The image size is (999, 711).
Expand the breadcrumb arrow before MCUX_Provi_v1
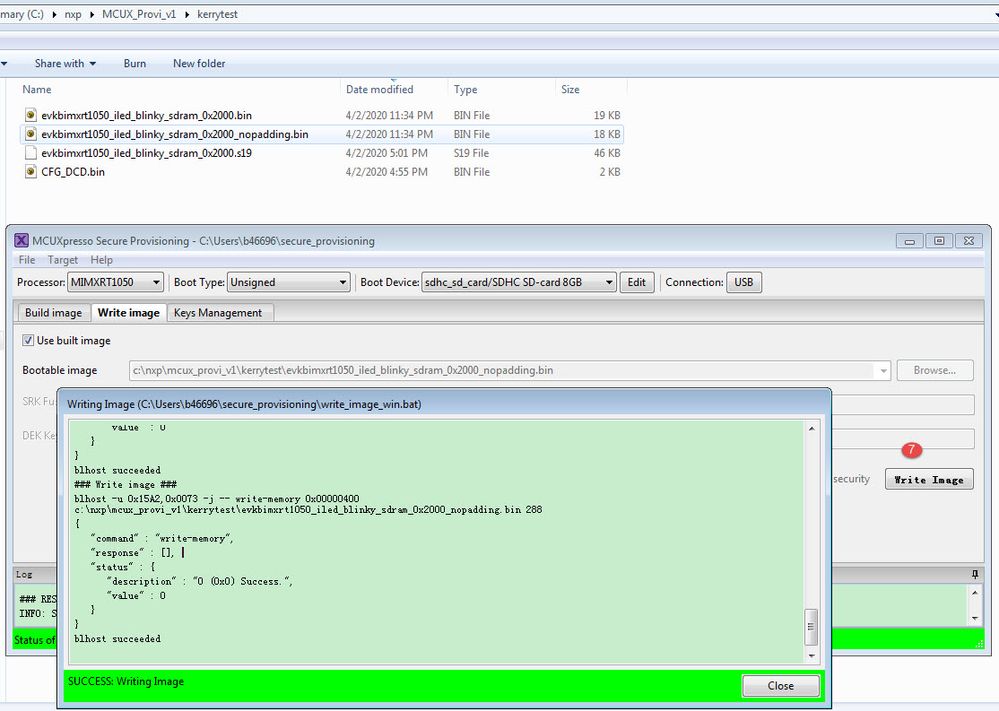pos(92,14)
